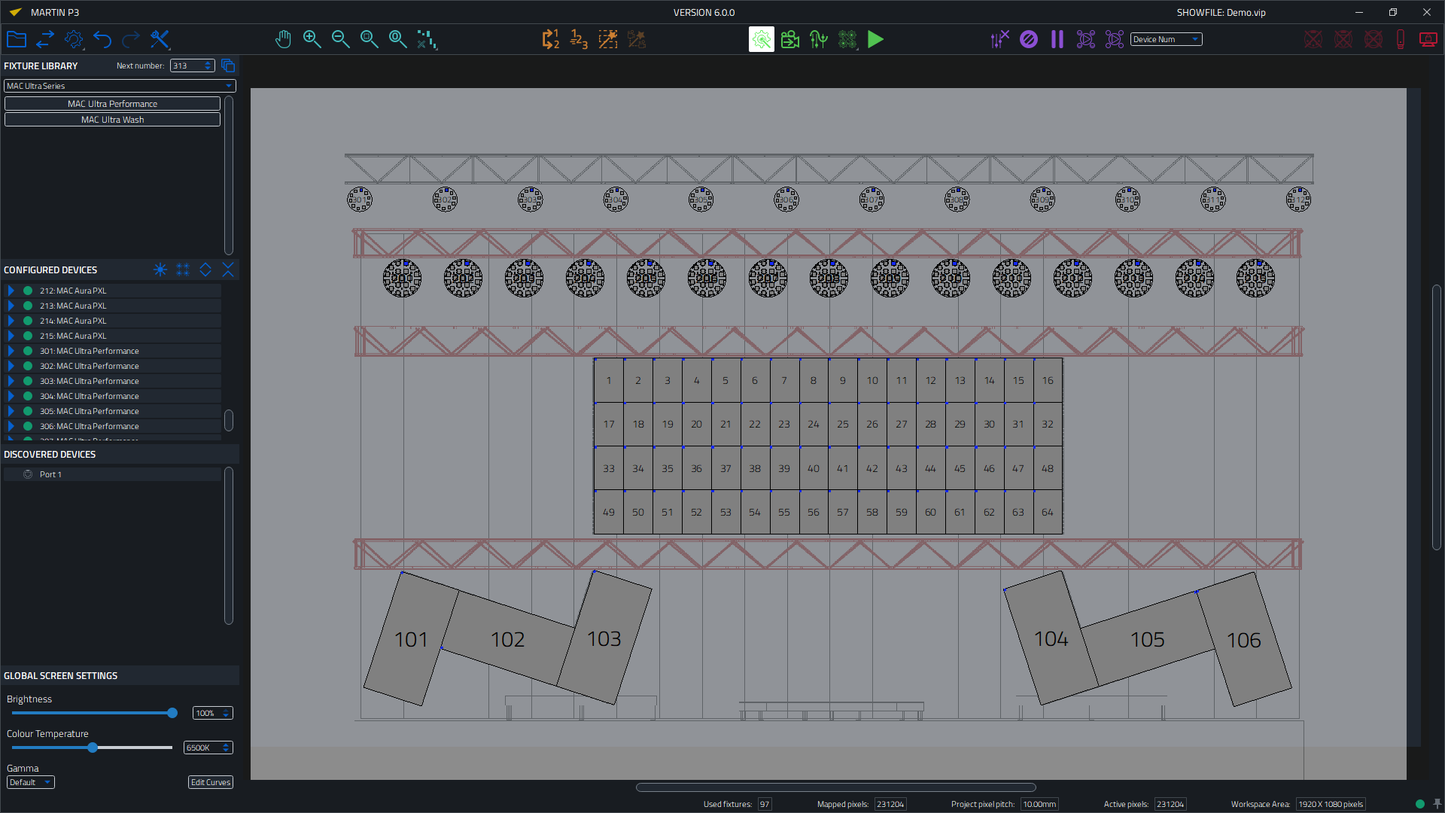Start playback with the green play button
The height and width of the screenshot is (813, 1445).
pos(876,39)
